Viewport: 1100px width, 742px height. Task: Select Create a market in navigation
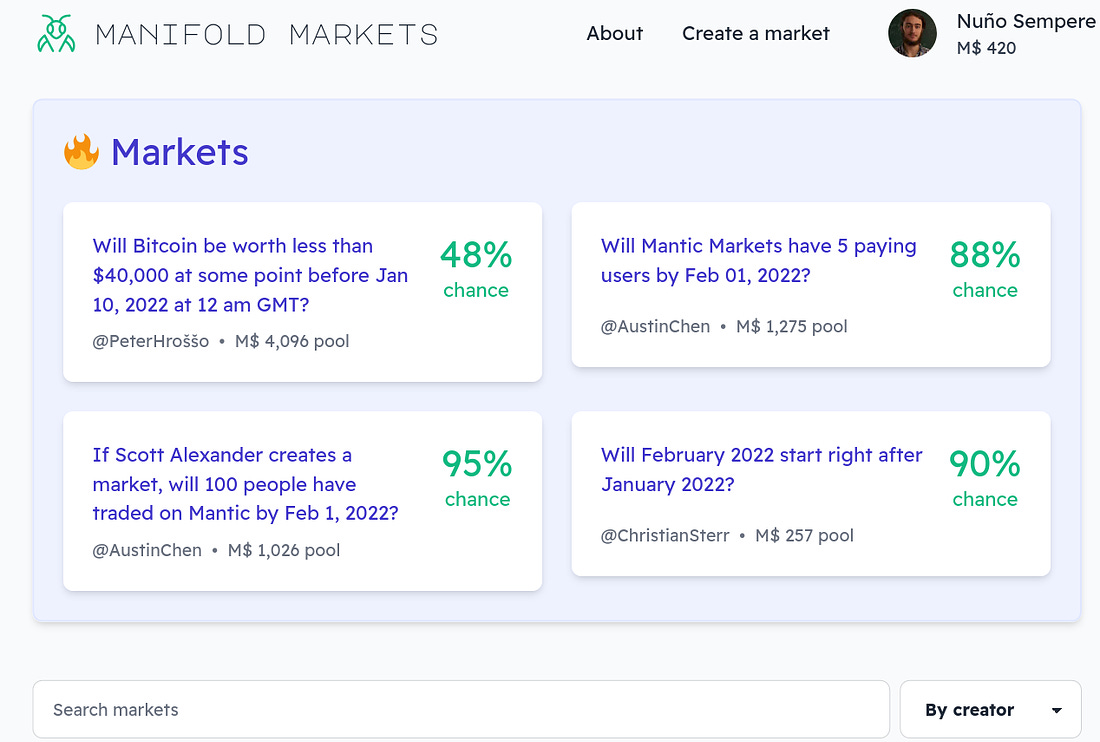[755, 34]
